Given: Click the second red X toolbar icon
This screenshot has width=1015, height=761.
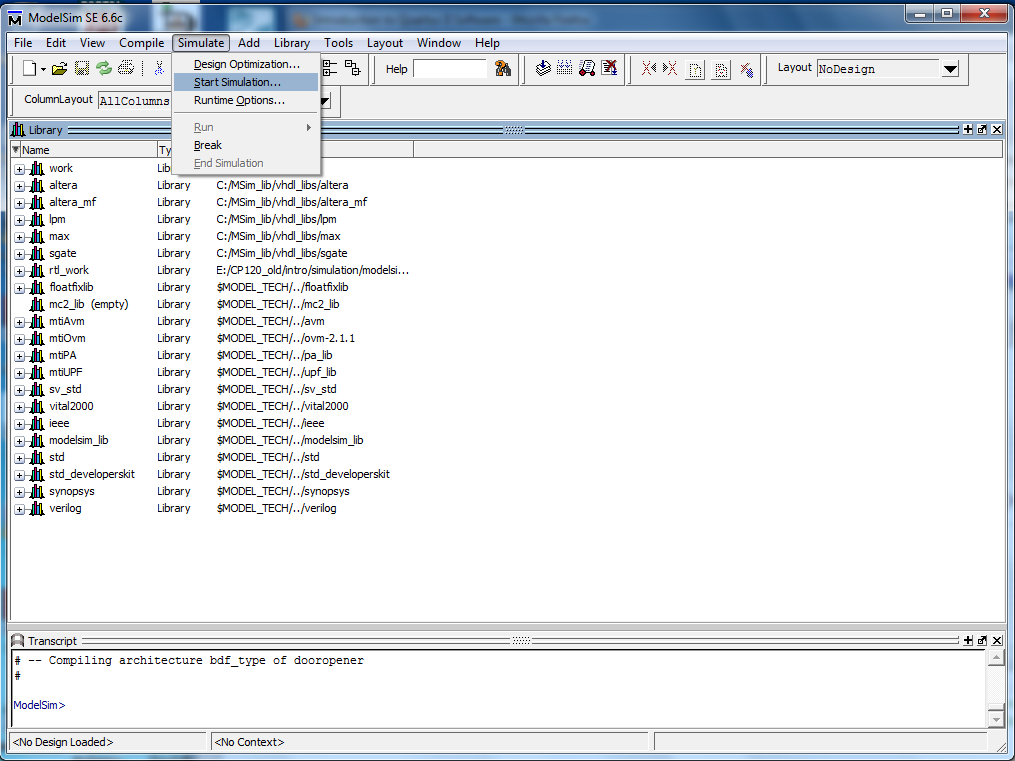Looking at the screenshot, I should [670, 69].
